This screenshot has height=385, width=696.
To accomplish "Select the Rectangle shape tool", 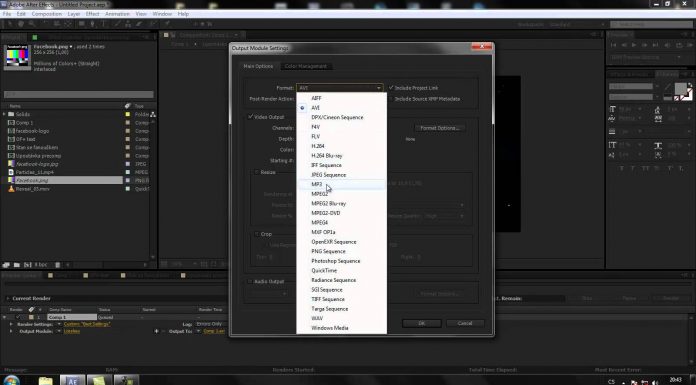I will 82,24.
